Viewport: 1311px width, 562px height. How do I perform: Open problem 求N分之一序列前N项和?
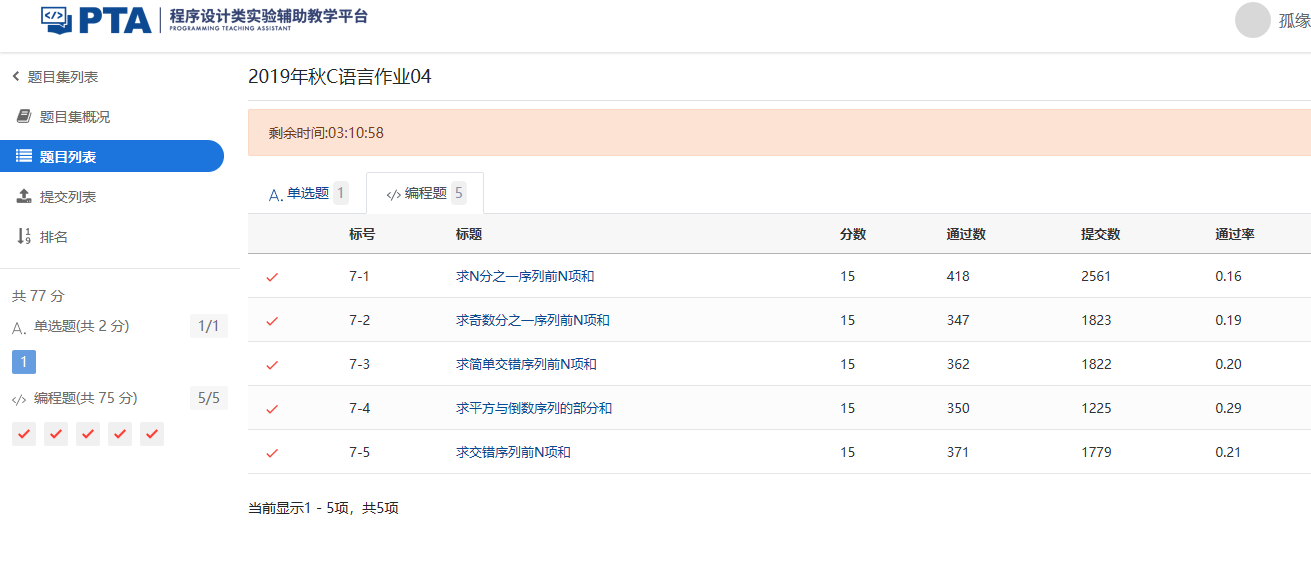(x=525, y=276)
